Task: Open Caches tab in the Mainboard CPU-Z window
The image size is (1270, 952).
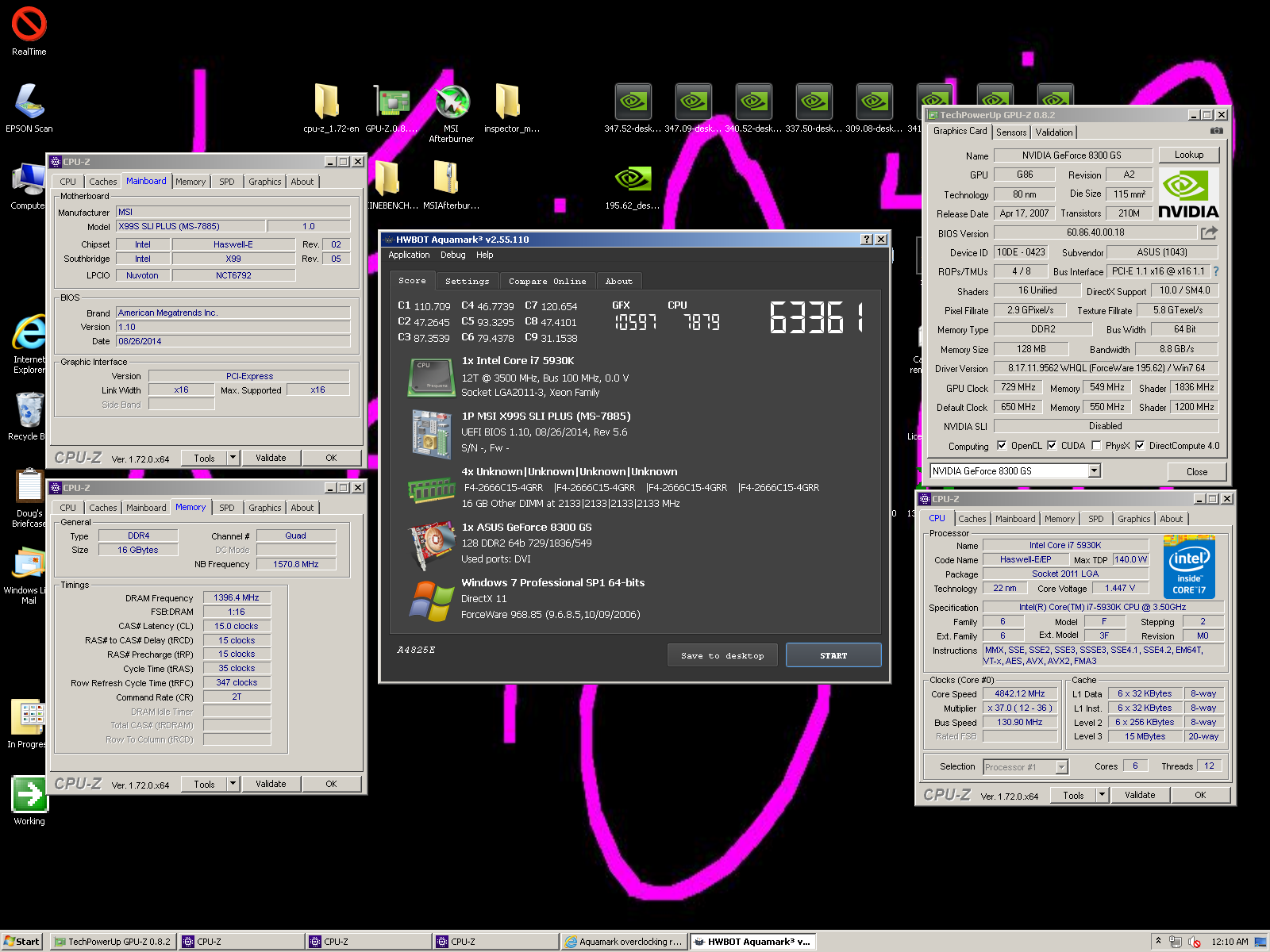Action: point(103,182)
